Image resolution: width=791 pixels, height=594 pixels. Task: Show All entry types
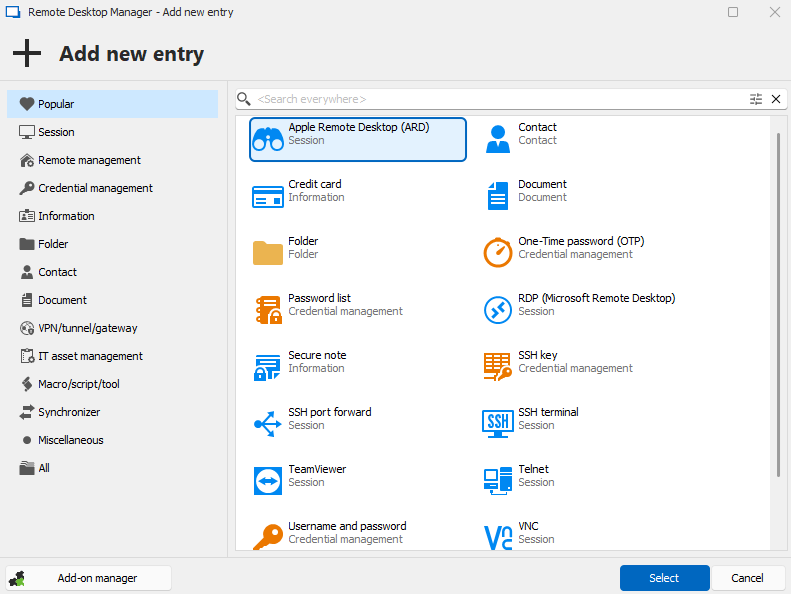[x=112, y=468]
